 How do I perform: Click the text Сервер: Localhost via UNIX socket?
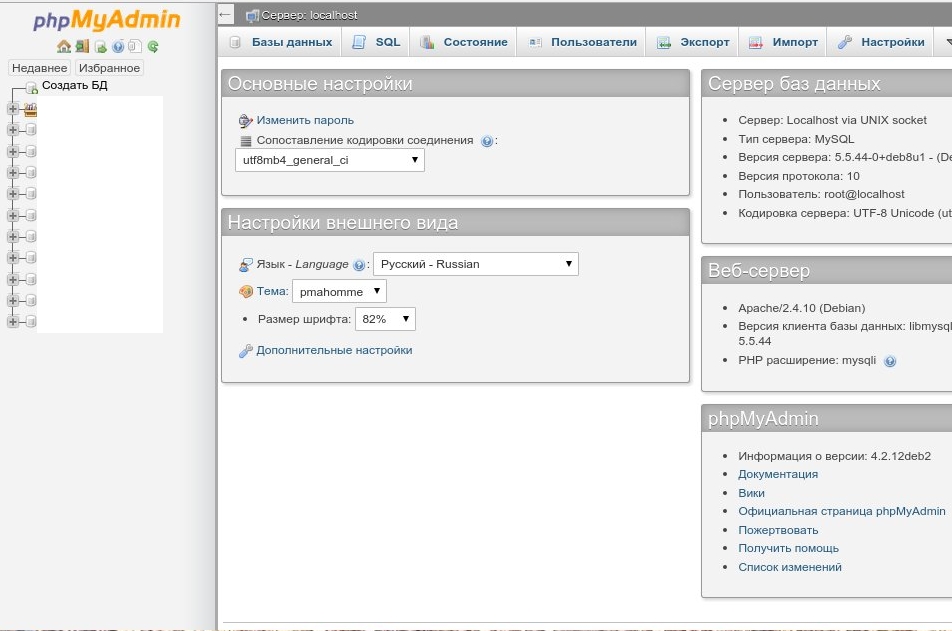(832, 120)
